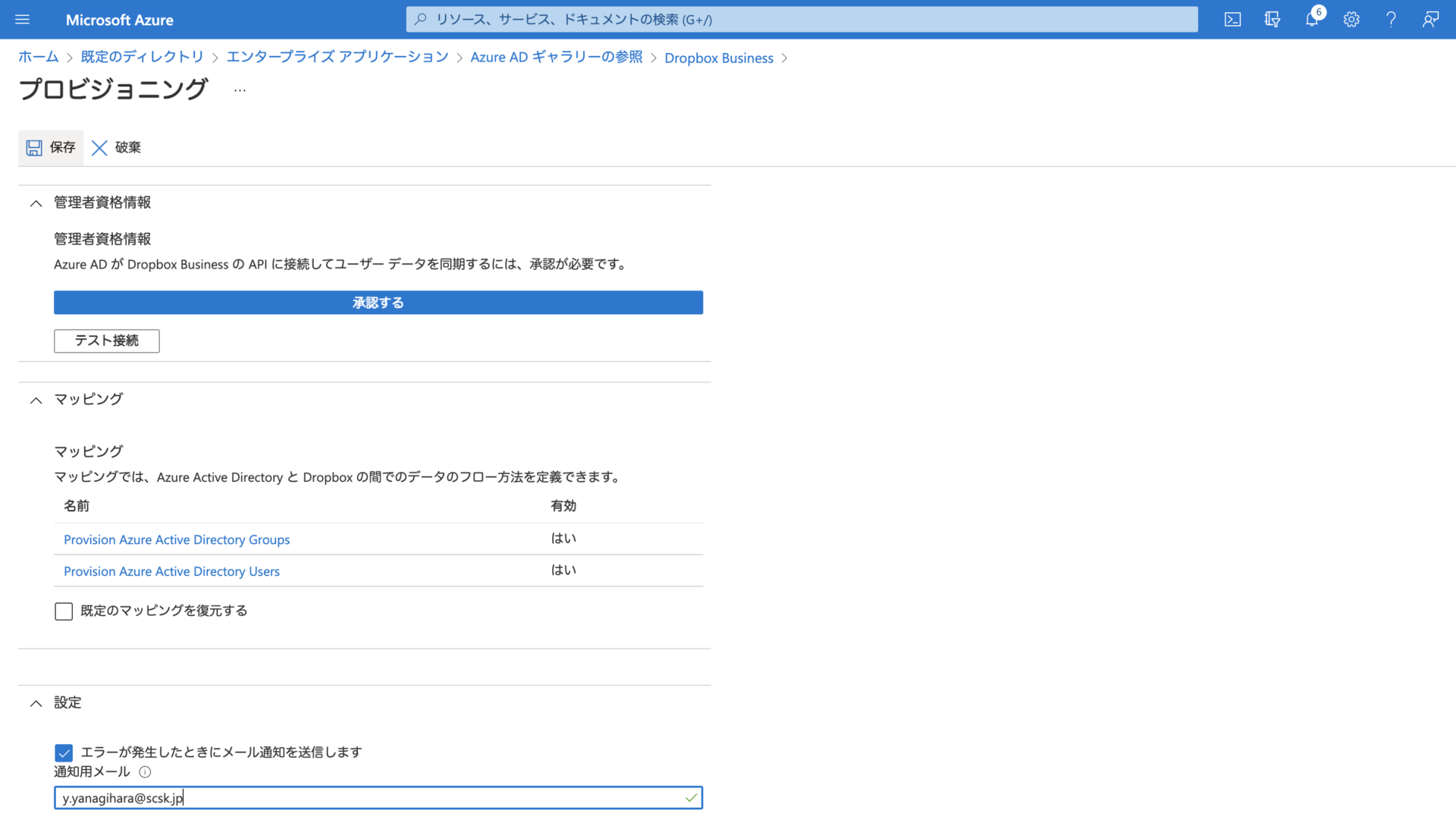Image resolution: width=1456 pixels, height=817 pixels.
Task: Open Cloud Shell from the top bar
Action: [1233, 20]
